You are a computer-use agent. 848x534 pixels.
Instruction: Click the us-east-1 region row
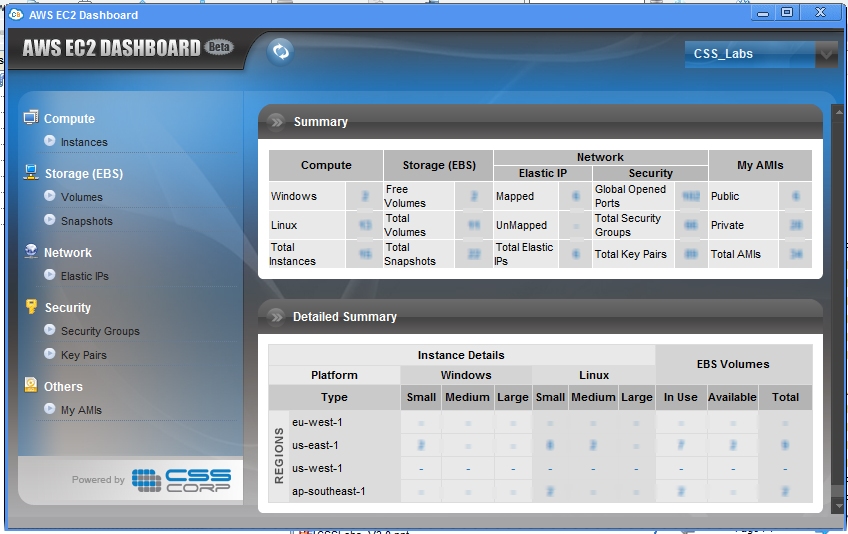pos(551,445)
